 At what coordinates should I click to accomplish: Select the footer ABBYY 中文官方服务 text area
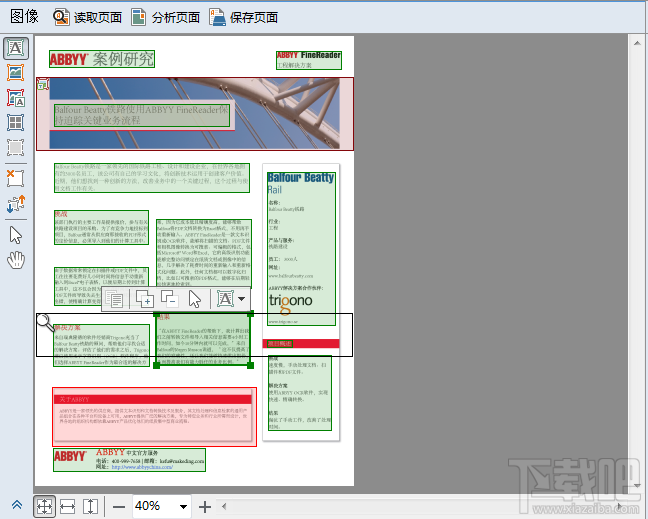[129, 460]
